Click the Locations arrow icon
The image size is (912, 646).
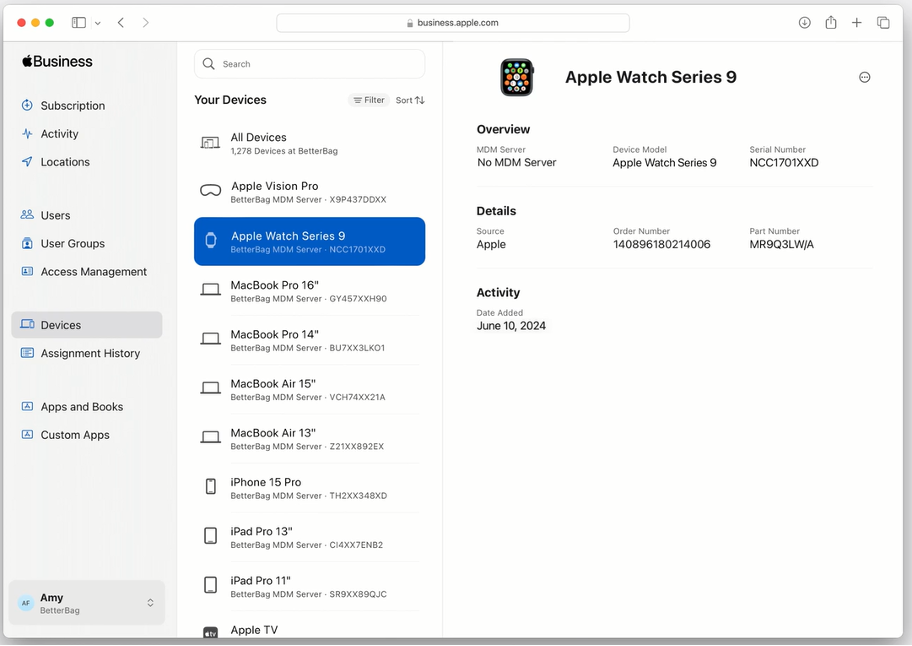tap(27, 161)
